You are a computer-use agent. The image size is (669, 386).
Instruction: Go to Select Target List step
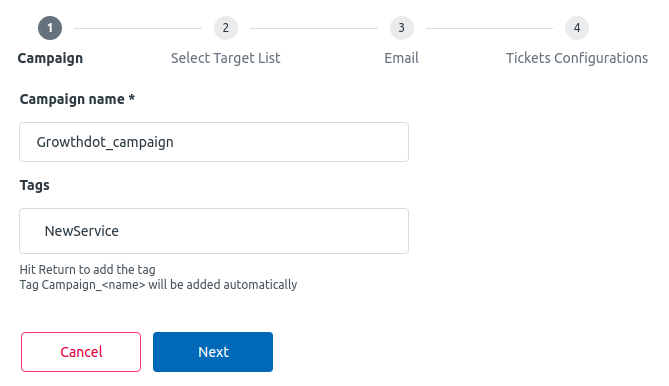click(x=226, y=58)
